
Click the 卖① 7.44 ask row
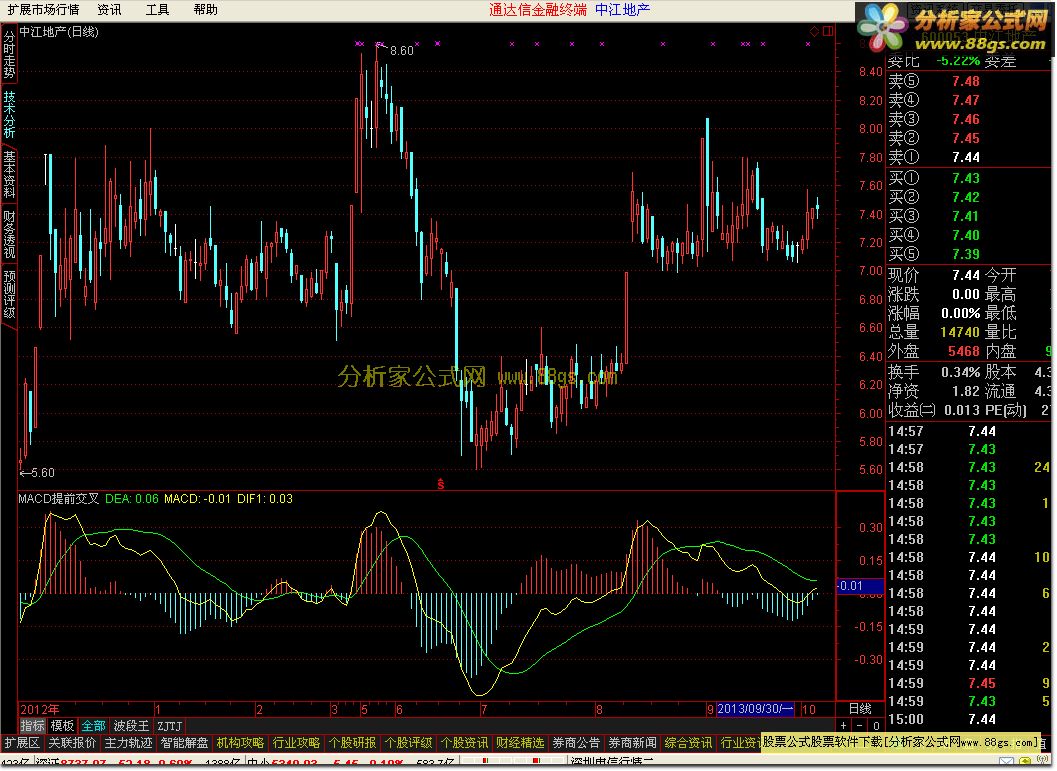pos(967,157)
